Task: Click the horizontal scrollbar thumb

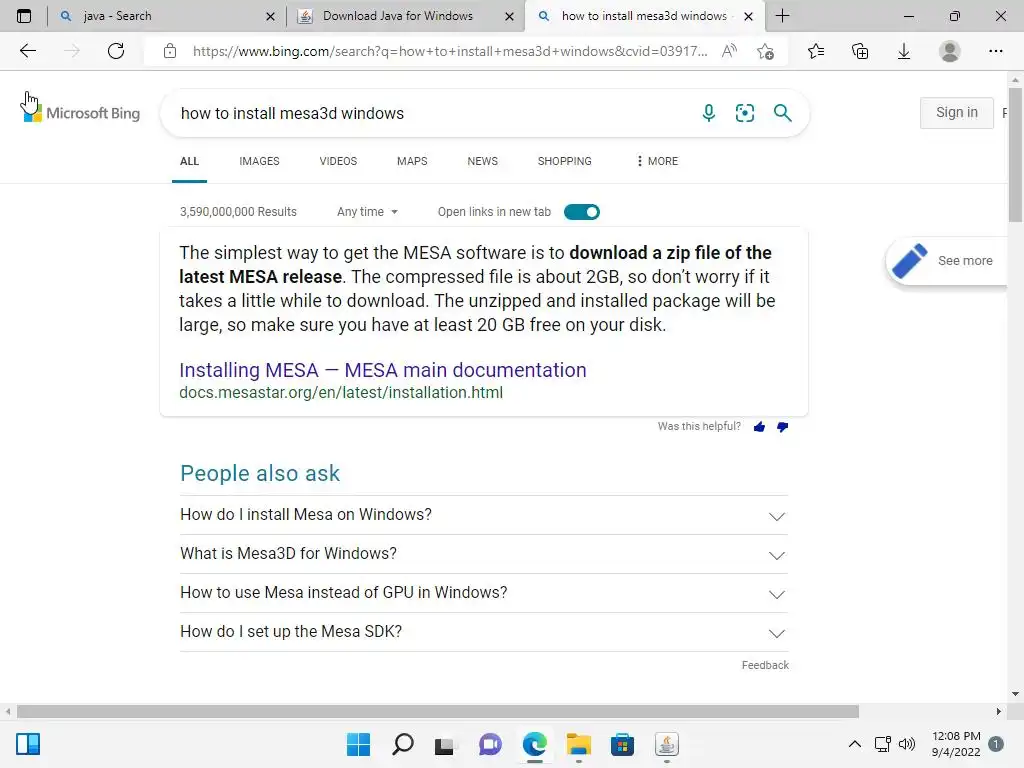Action: tap(438, 711)
